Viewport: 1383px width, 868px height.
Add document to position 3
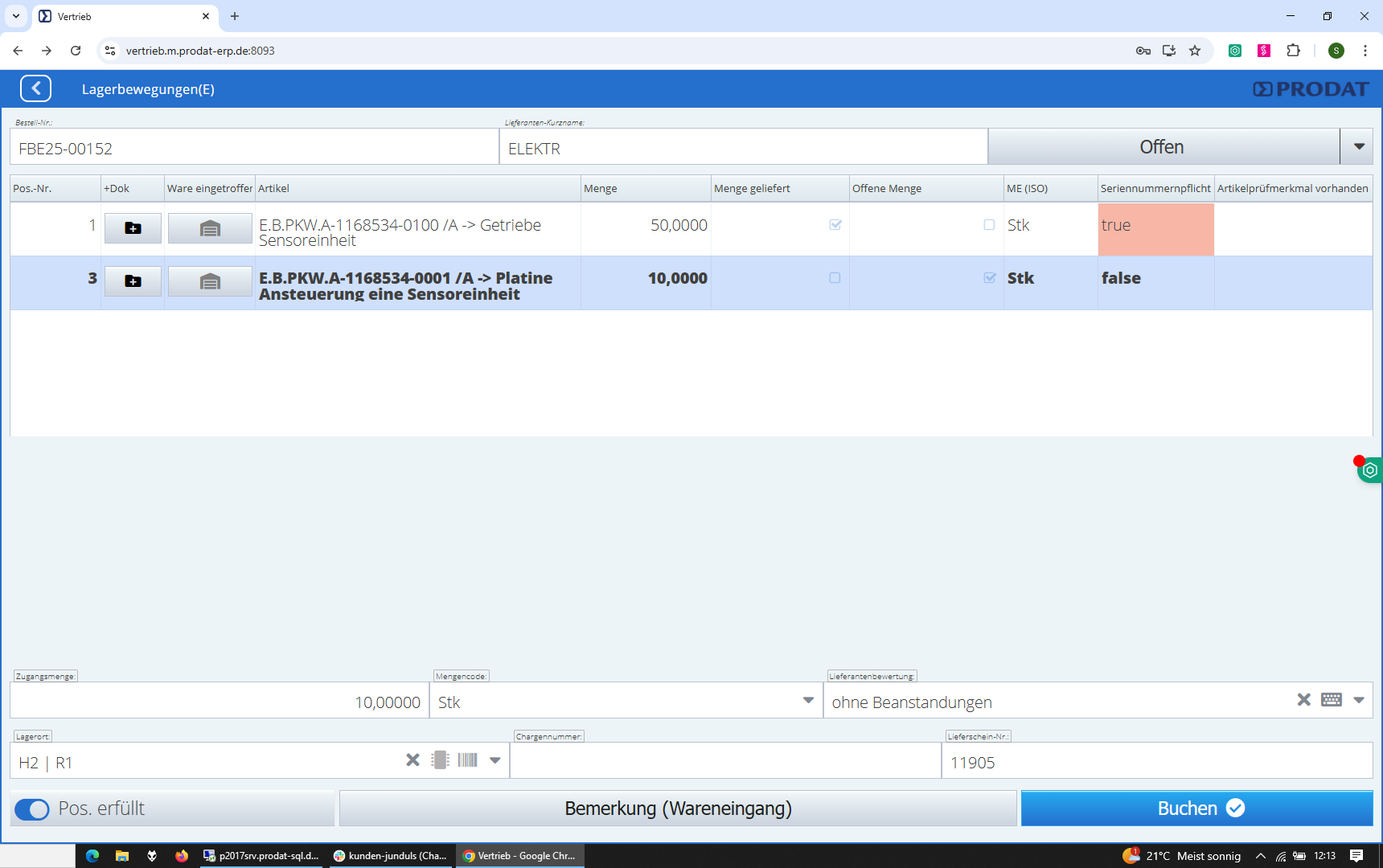tap(133, 281)
